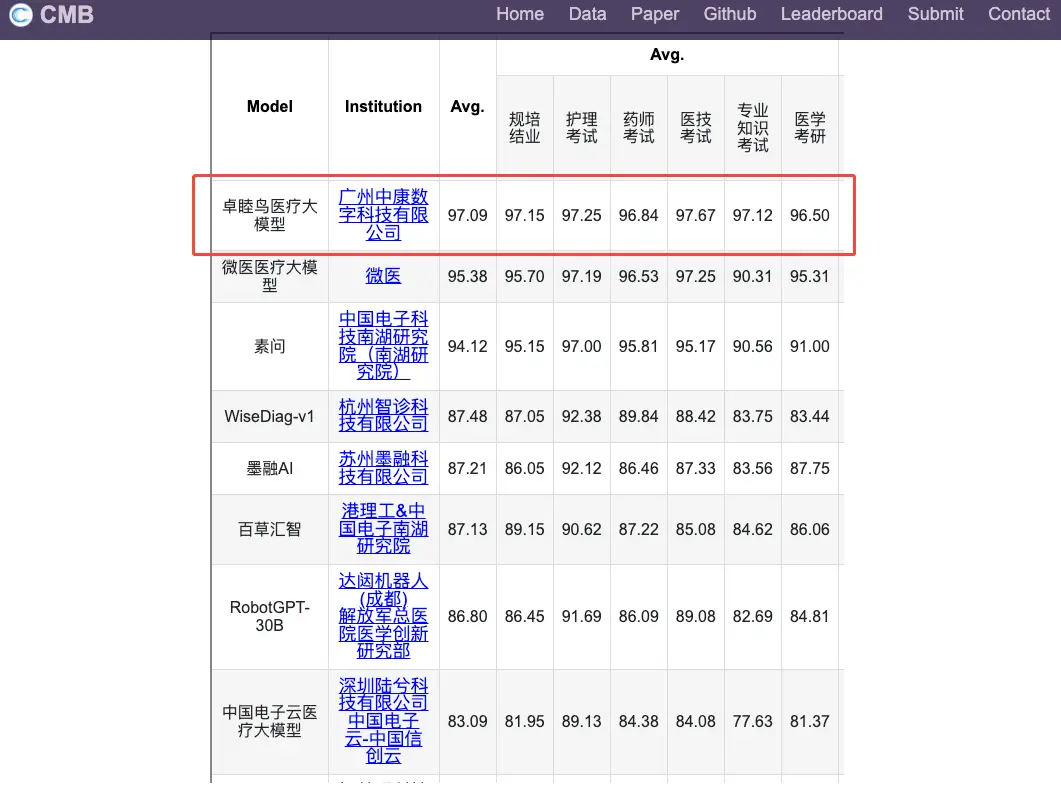The width and height of the screenshot is (1061, 793).
Task: Open the 苏州墨融科技有限公司 link
Action: point(383,467)
